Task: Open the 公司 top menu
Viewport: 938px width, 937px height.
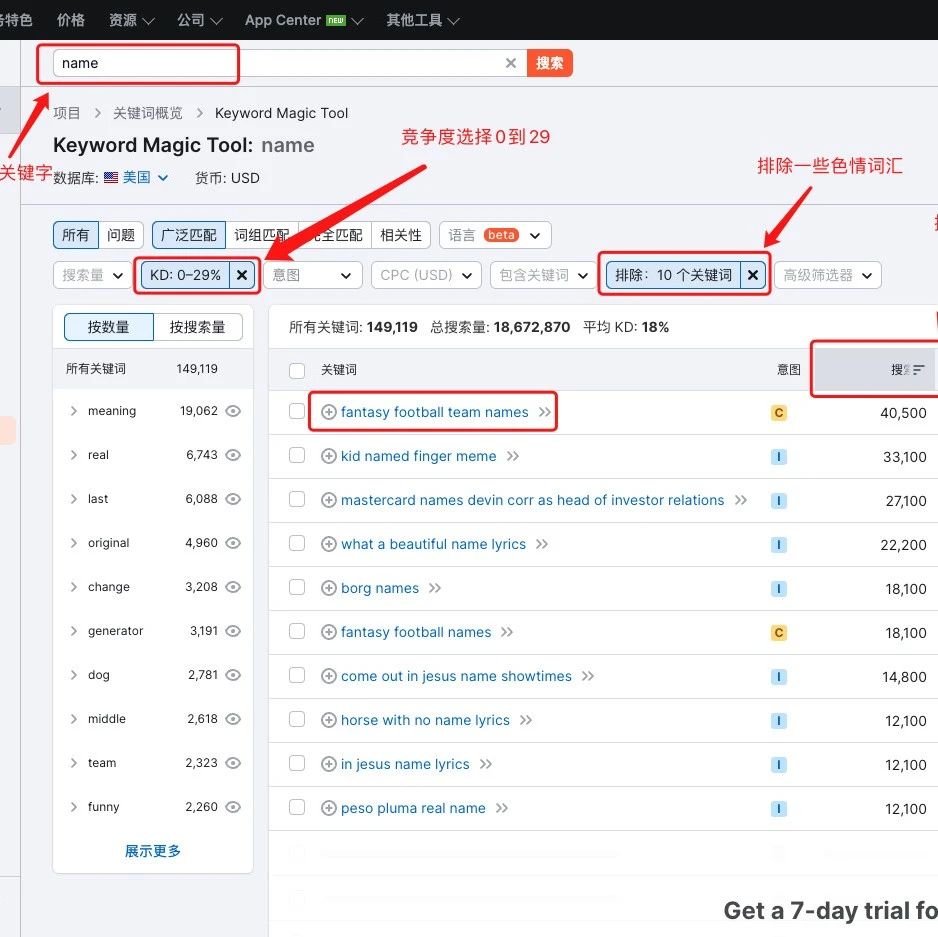Action: (199, 20)
